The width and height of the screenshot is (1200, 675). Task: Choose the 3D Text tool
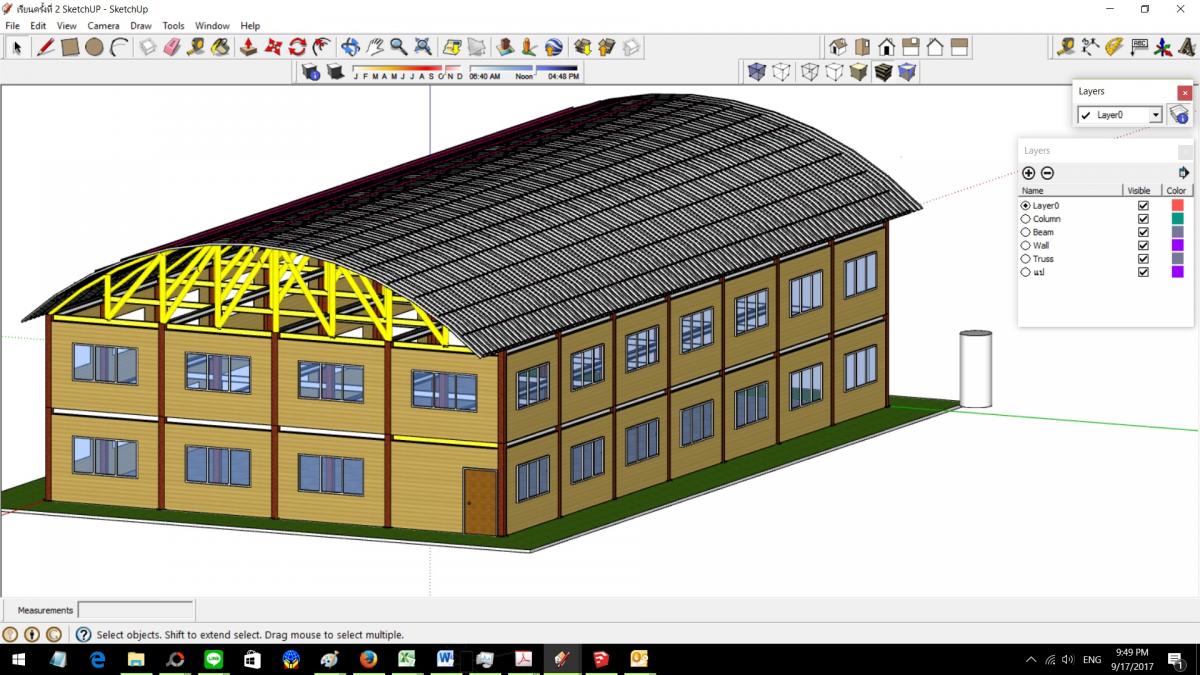pyautogui.click(x=1187, y=47)
